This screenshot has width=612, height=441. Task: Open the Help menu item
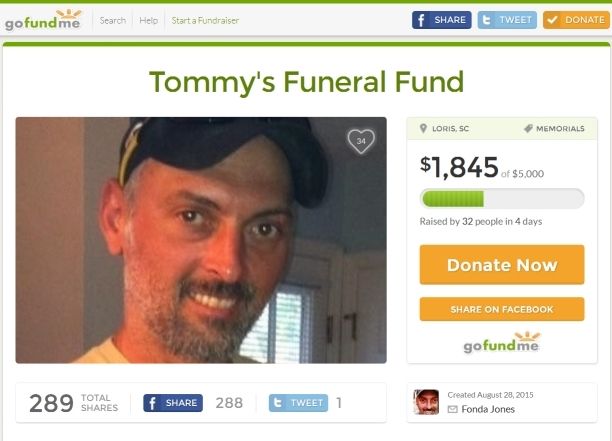(149, 20)
